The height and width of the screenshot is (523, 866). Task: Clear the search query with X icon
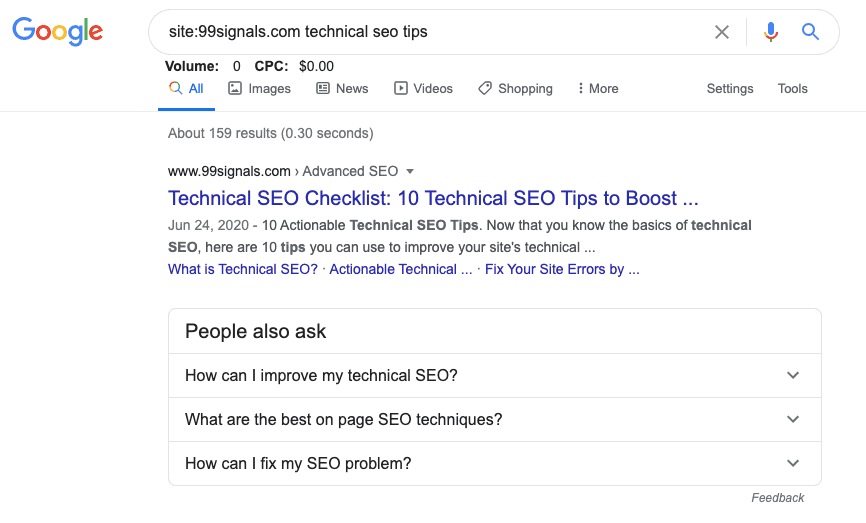(x=721, y=32)
